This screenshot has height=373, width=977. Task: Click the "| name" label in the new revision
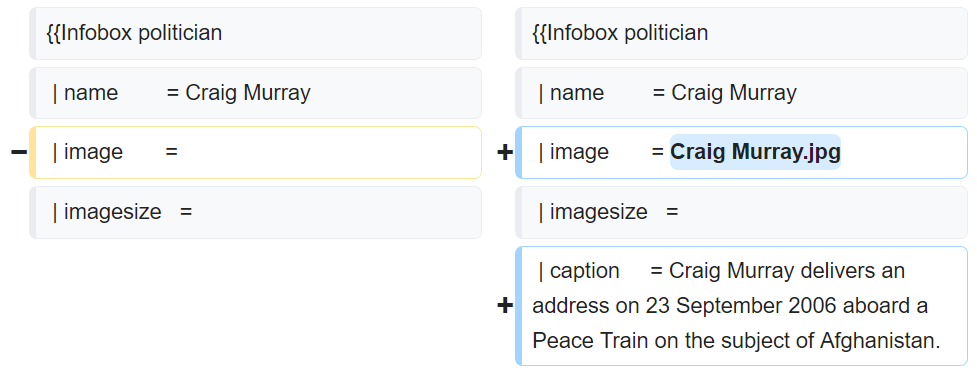[571, 93]
